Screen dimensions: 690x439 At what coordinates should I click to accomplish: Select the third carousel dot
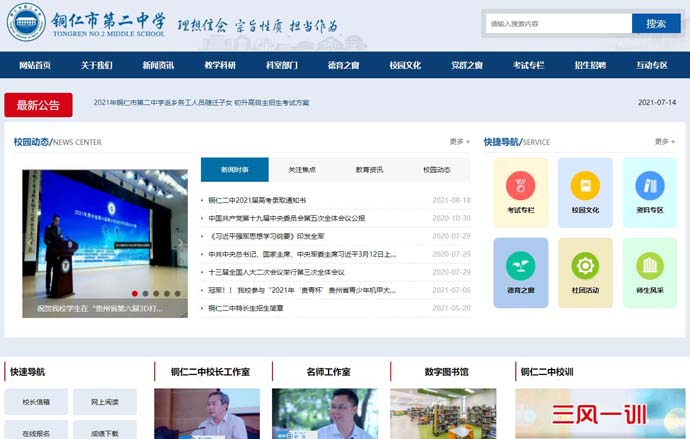tap(156, 293)
